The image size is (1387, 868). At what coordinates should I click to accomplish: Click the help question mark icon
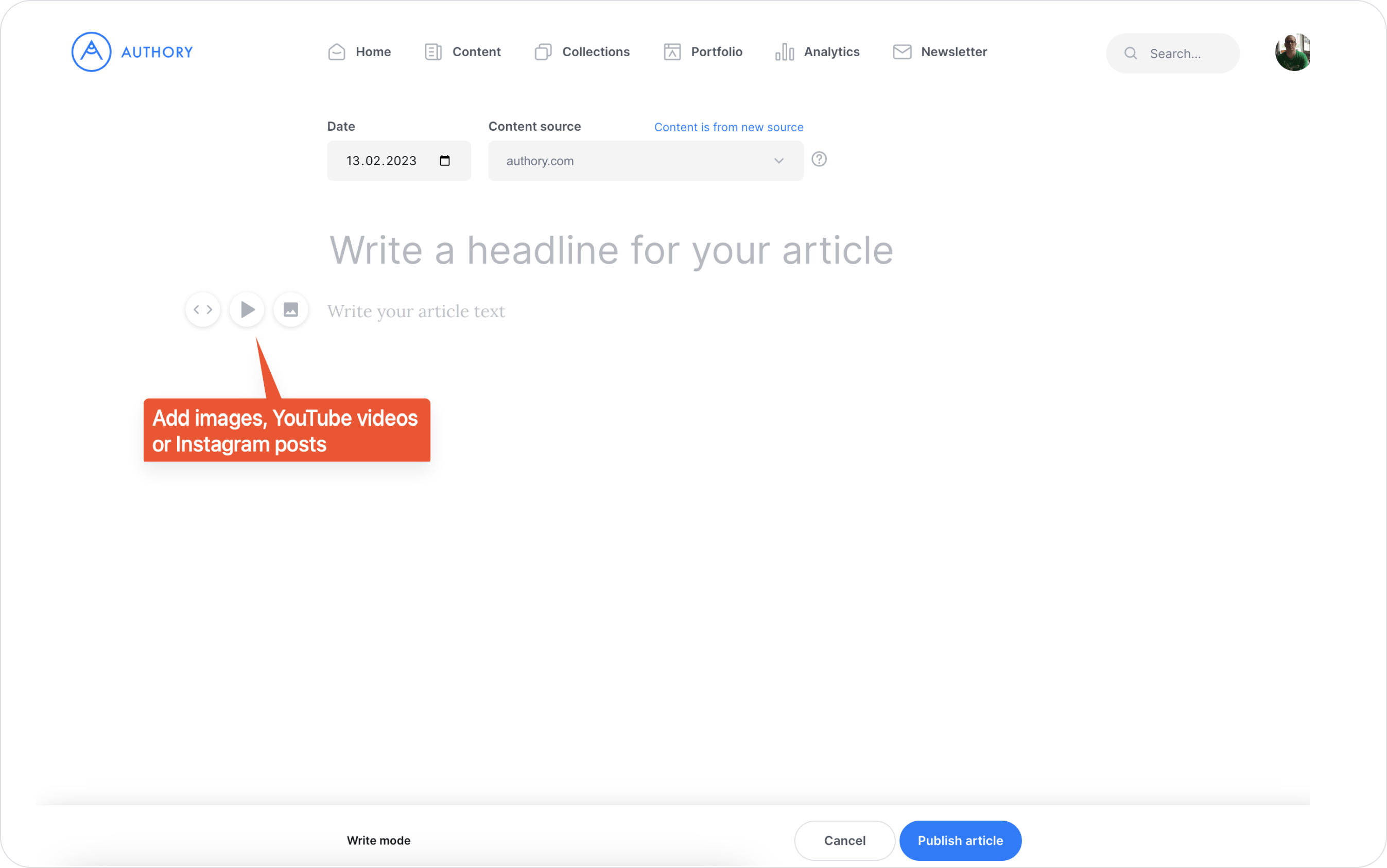click(819, 159)
